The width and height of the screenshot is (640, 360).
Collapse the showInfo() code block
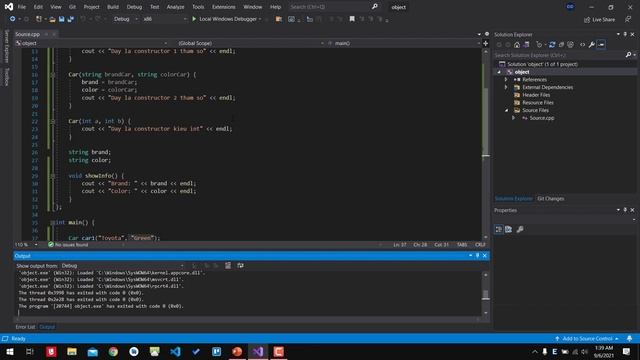[53, 176]
